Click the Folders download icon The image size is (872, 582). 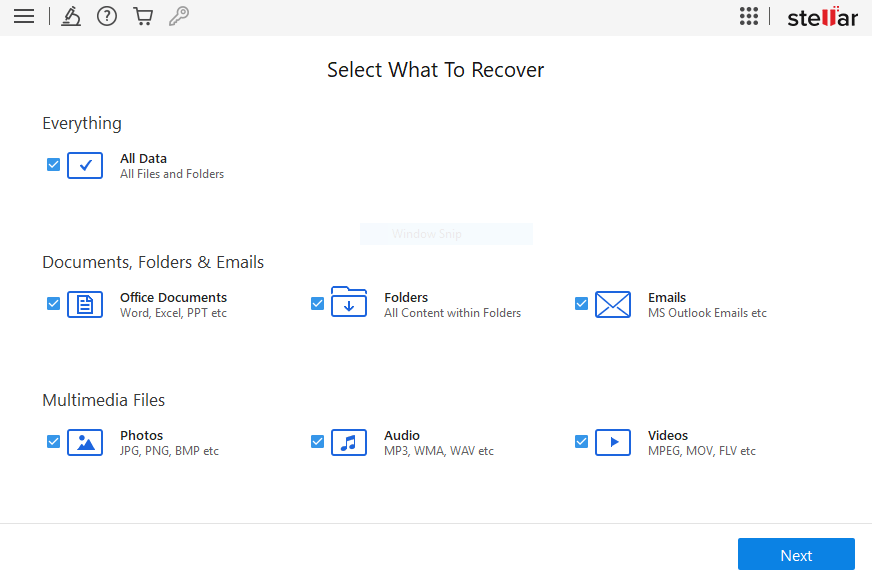pos(349,302)
